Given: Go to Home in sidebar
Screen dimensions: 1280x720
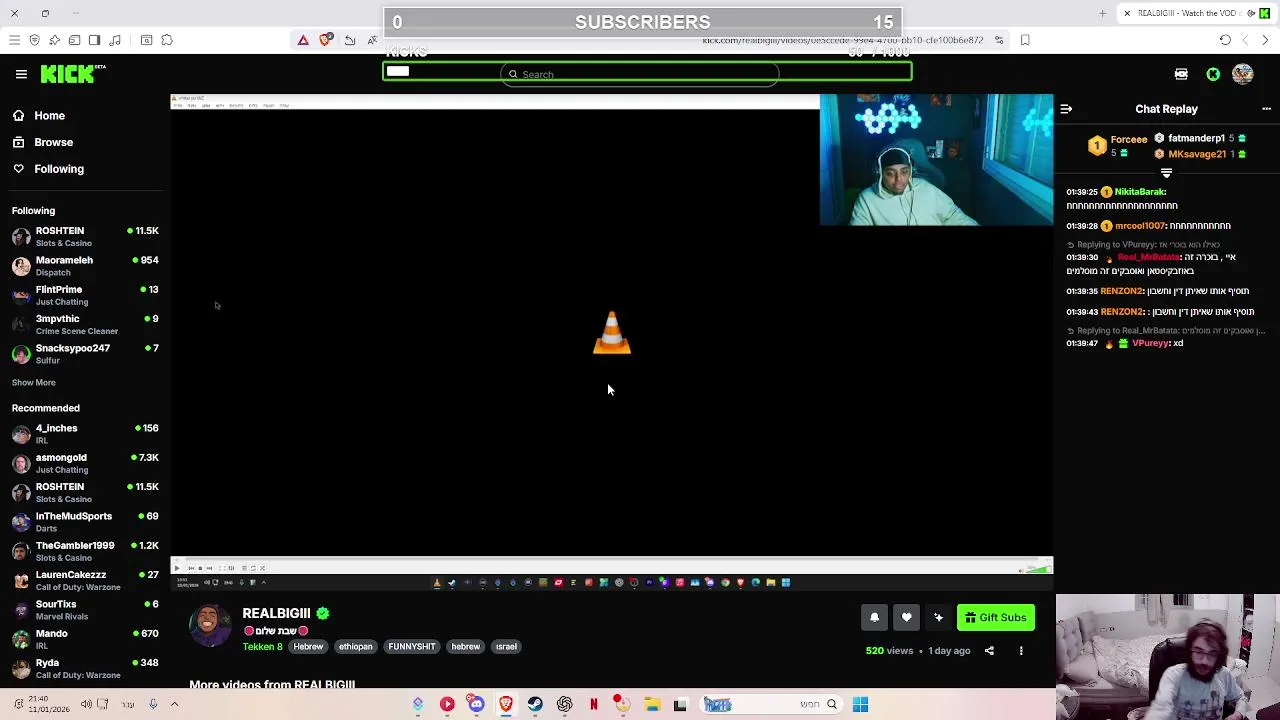Looking at the screenshot, I should [49, 116].
